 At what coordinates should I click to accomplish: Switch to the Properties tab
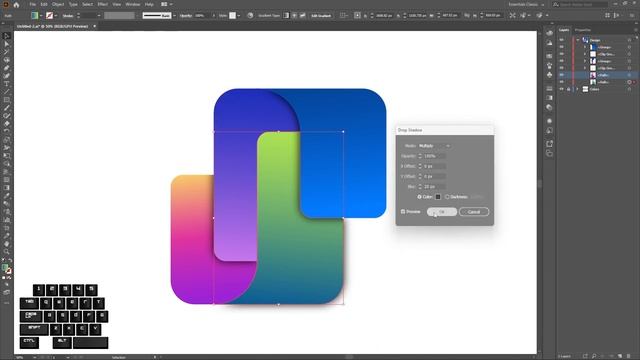tap(583, 30)
